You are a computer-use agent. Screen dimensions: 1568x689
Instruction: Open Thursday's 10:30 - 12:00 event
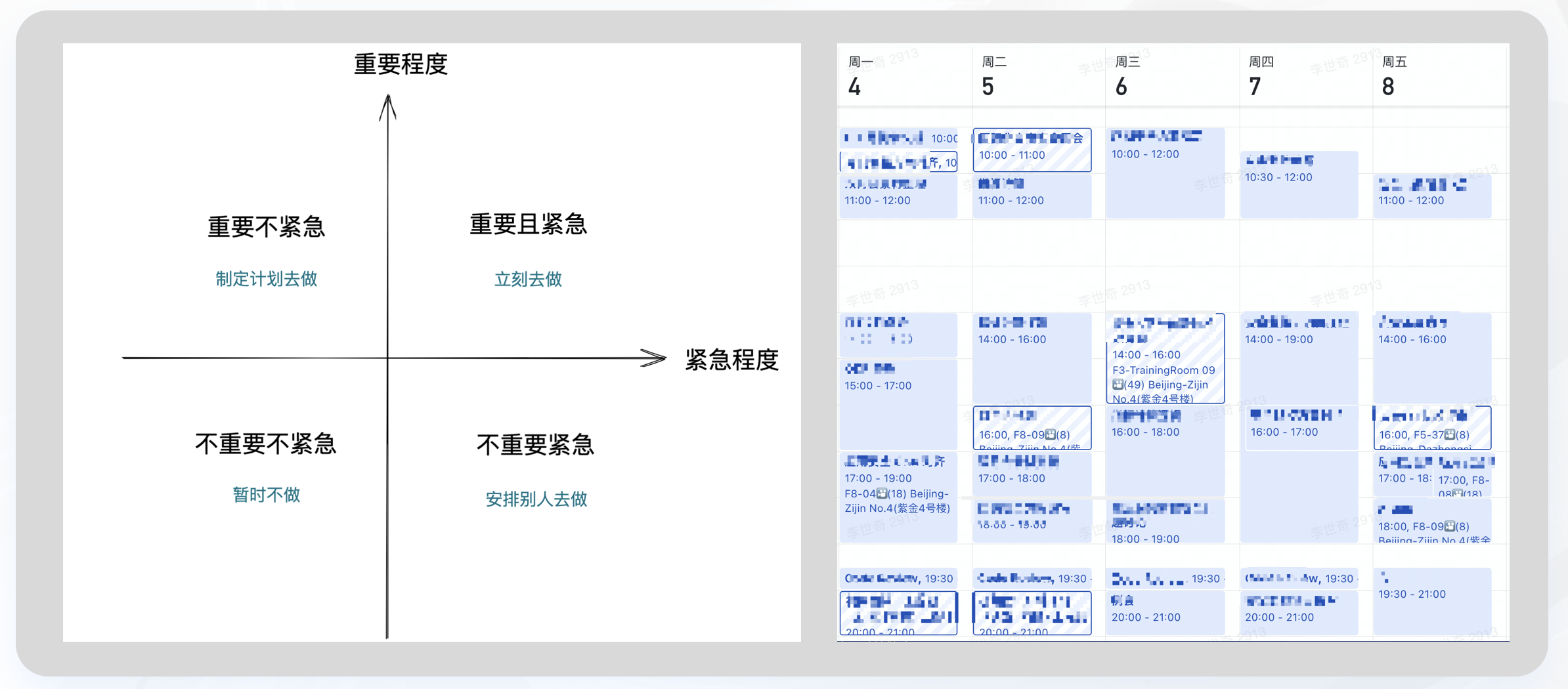(x=1298, y=184)
